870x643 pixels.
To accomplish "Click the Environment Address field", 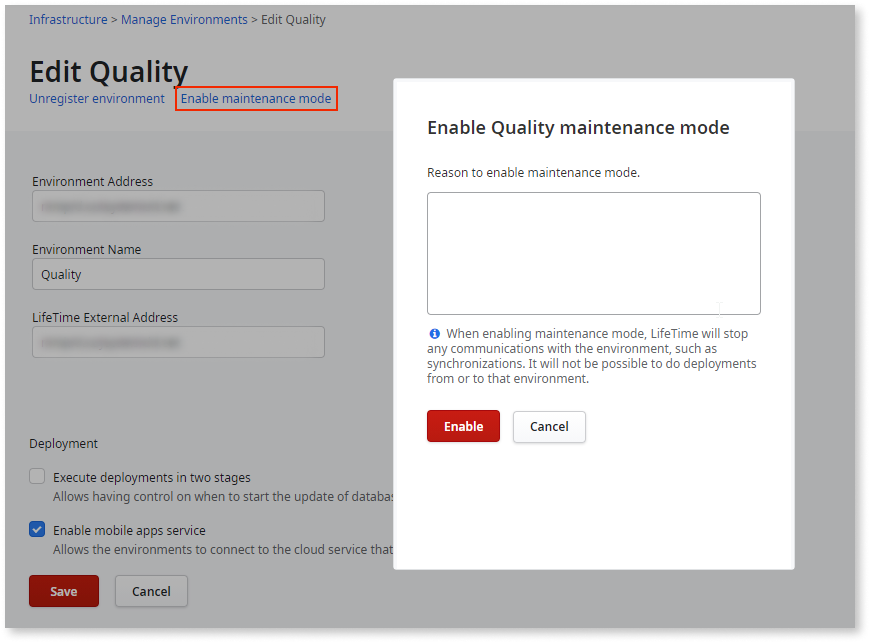I will tap(178, 206).
